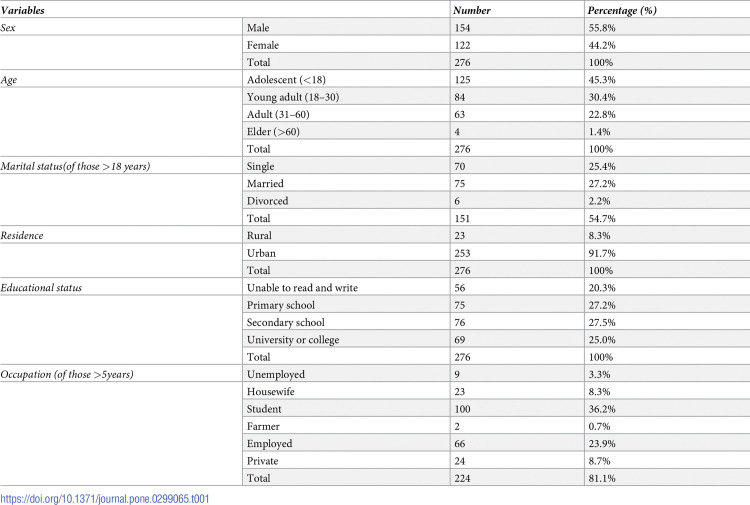Click the Age variable label
The image size is (750, 505).
tap(9, 80)
